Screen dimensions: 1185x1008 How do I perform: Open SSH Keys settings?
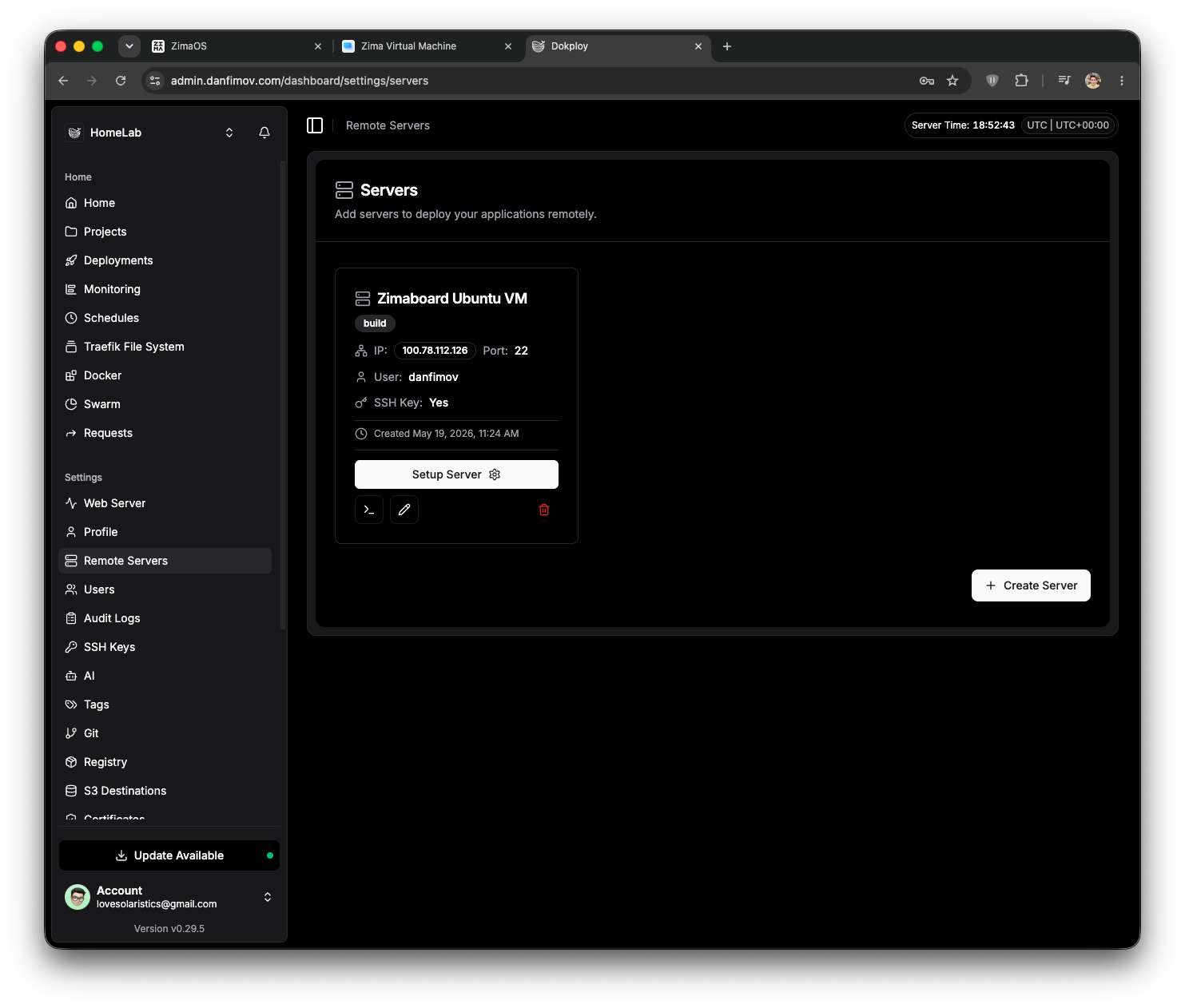tap(165, 647)
